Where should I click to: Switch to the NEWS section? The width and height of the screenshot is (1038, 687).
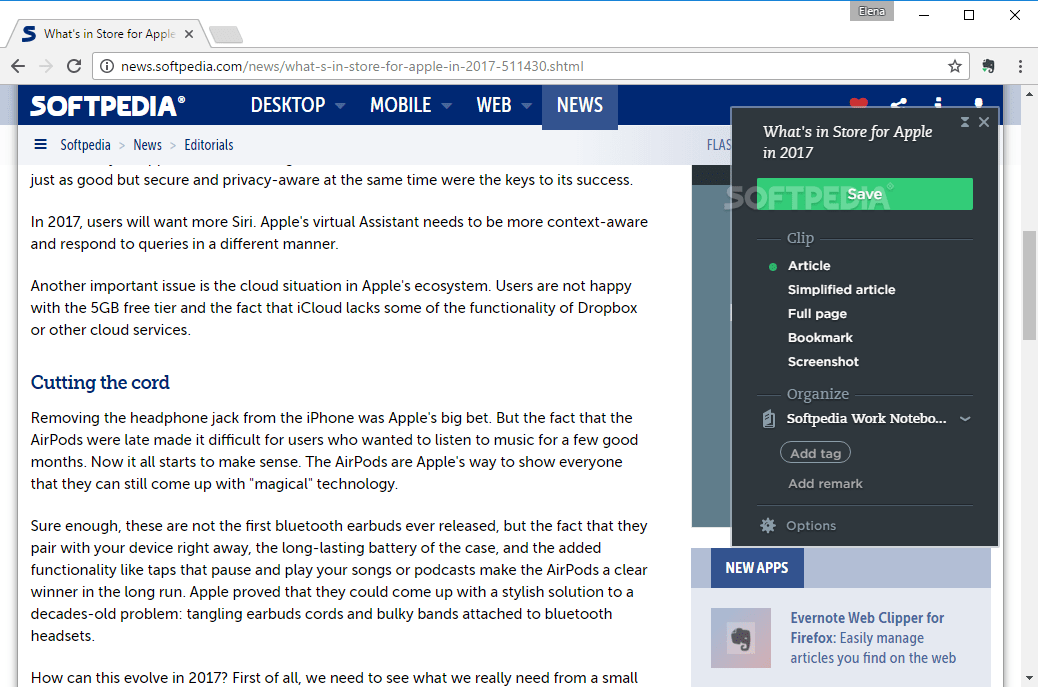tap(580, 104)
